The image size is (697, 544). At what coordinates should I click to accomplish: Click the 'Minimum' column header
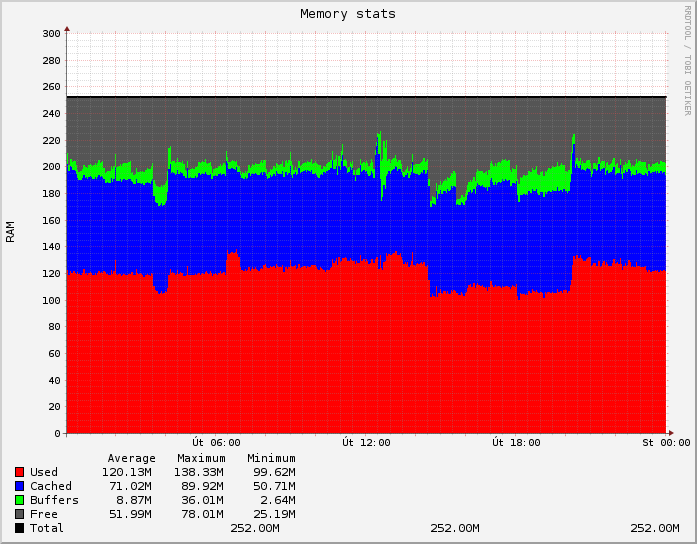pyautogui.click(x=271, y=458)
